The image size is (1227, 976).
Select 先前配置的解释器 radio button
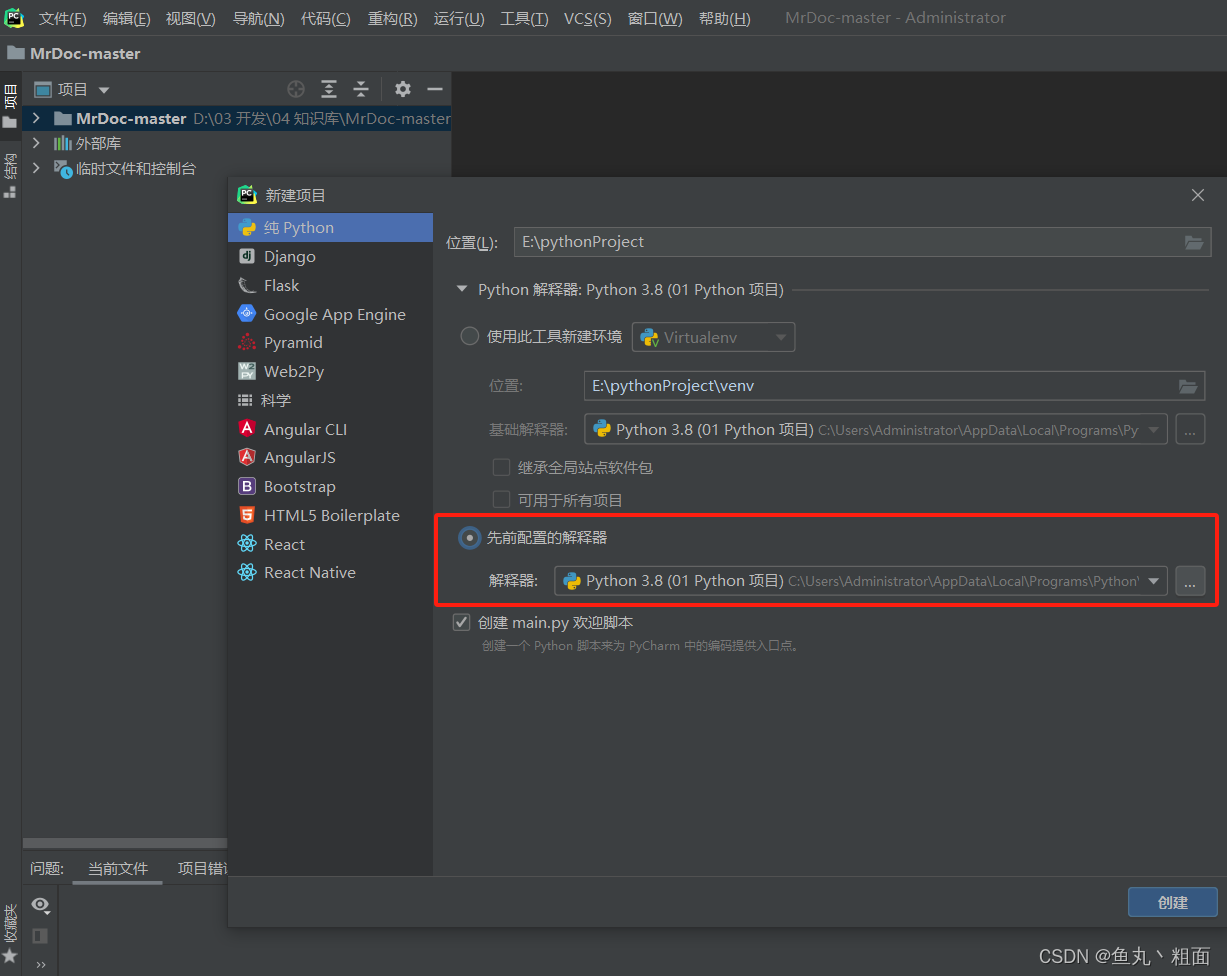click(469, 538)
